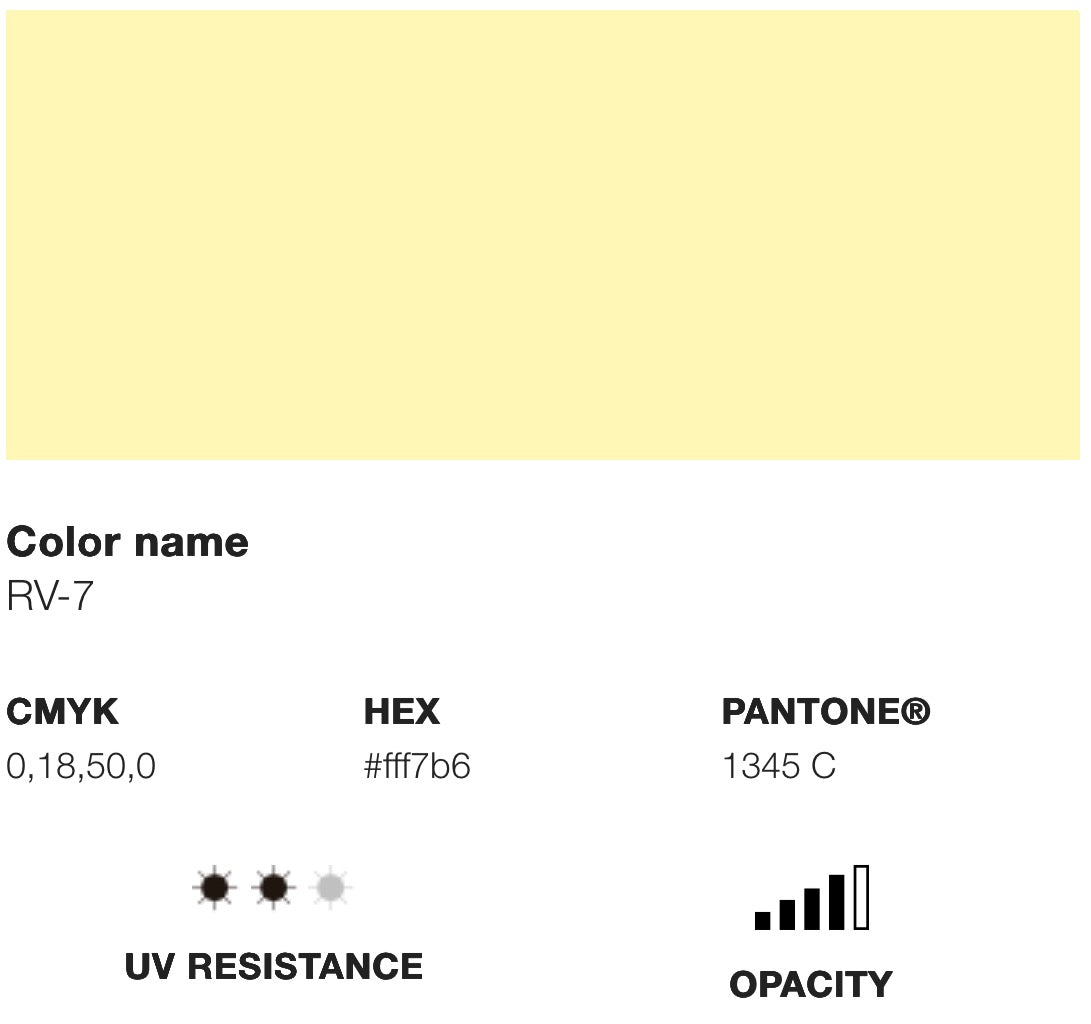Click the empty outlined opacity bar
This screenshot has width=1091, height=1024.
861,897
